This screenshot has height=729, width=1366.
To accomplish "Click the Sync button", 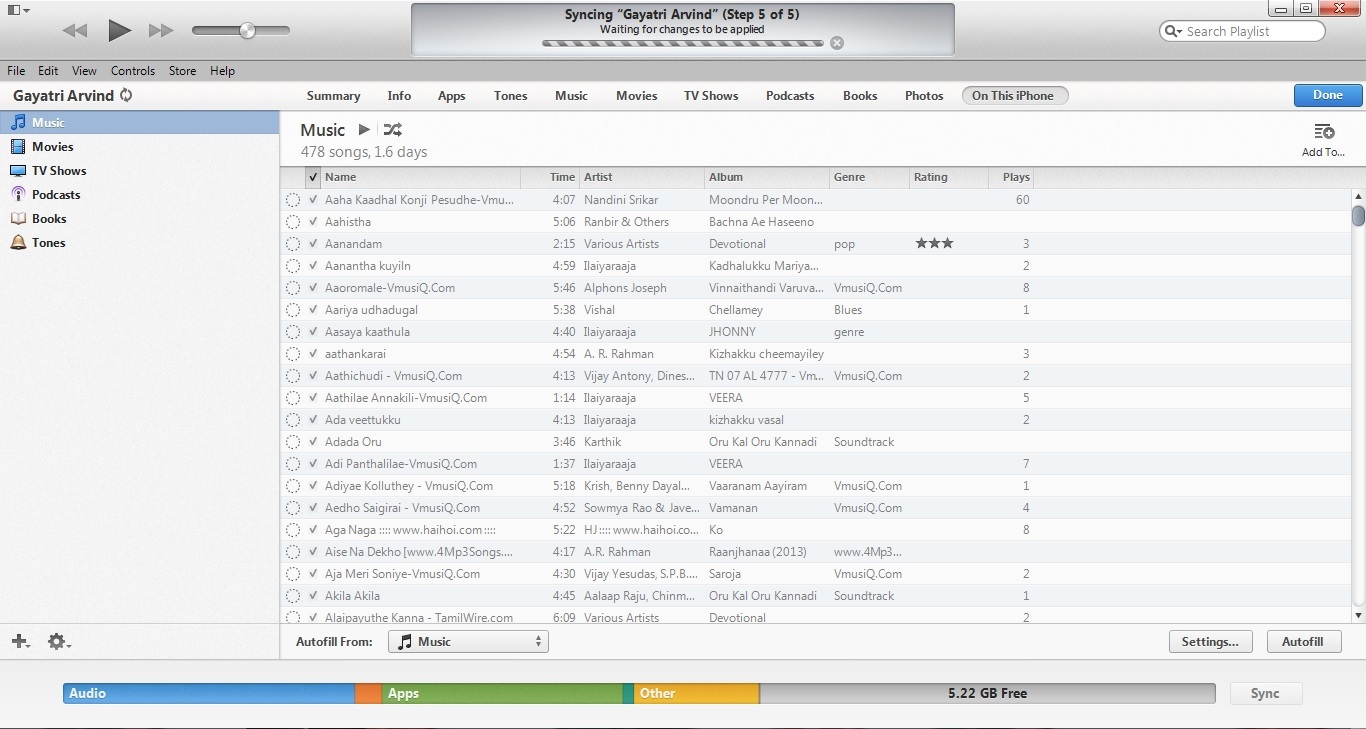I will pyautogui.click(x=1265, y=693).
